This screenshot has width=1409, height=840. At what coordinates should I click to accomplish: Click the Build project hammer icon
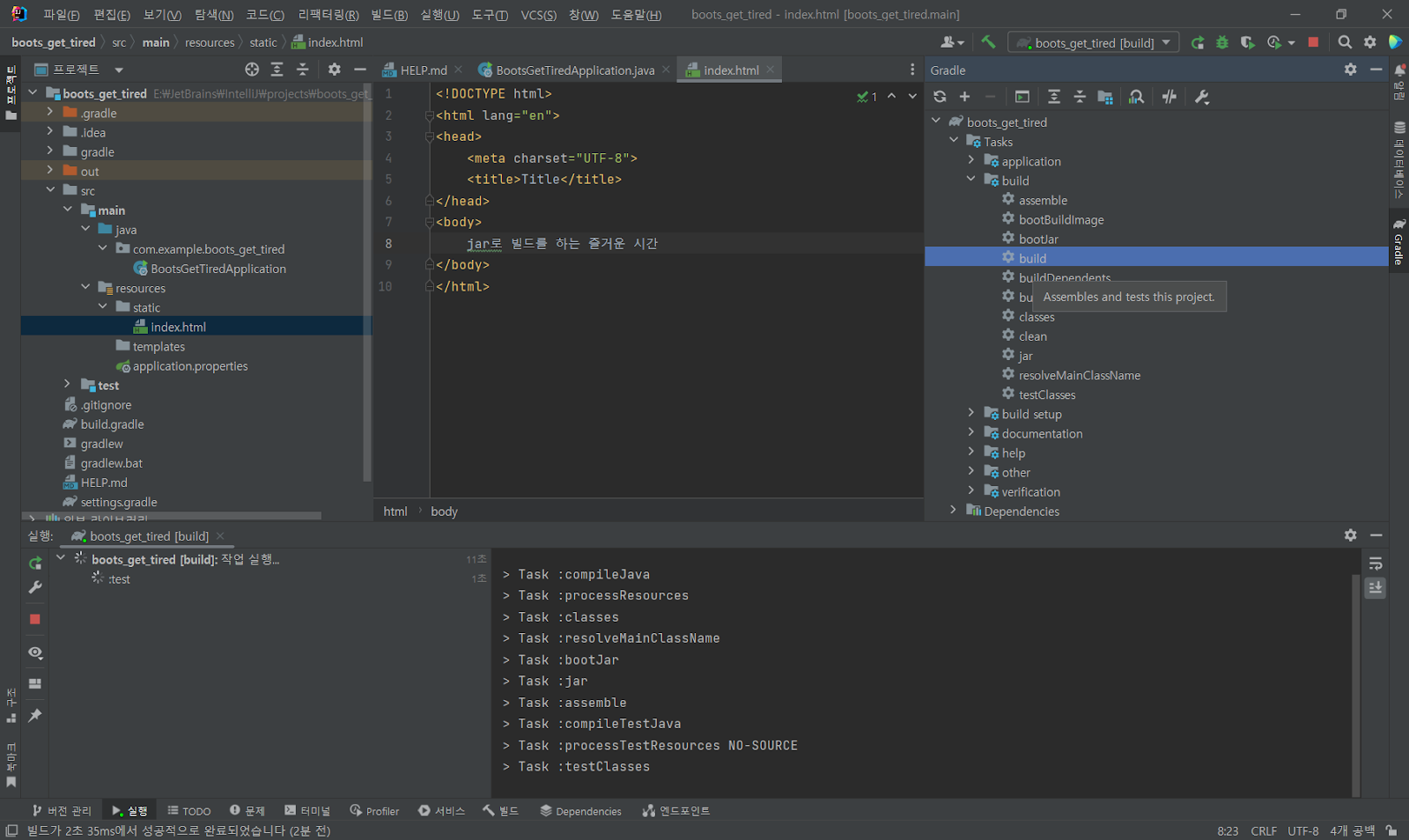988,42
